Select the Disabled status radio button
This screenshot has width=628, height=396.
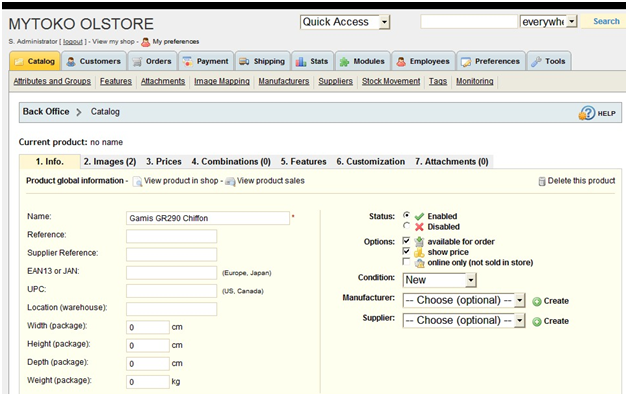pyautogui.click(x=407, y=225)
